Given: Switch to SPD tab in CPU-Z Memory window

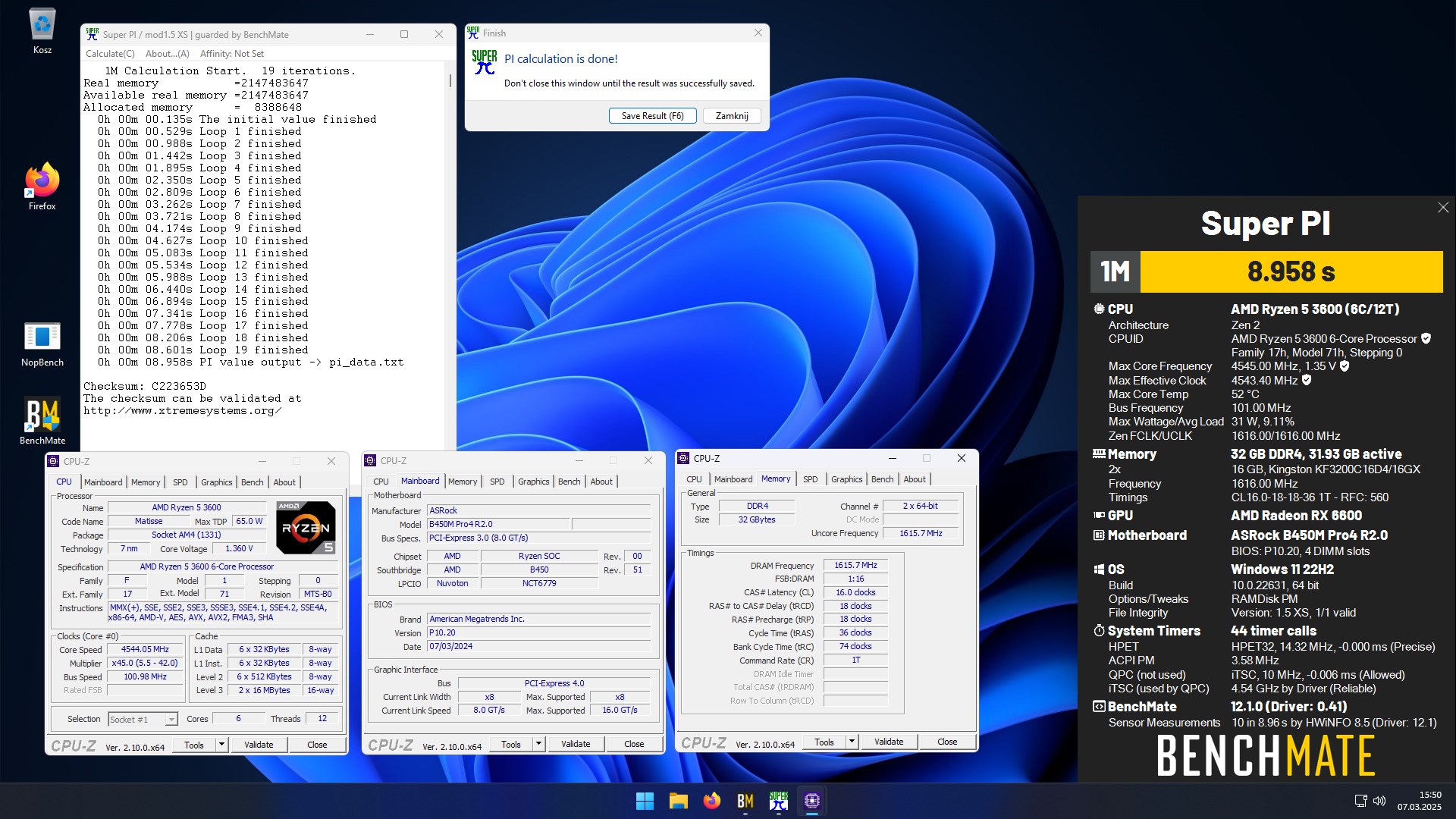Looking at the screenshot, I should pos(810,479).
